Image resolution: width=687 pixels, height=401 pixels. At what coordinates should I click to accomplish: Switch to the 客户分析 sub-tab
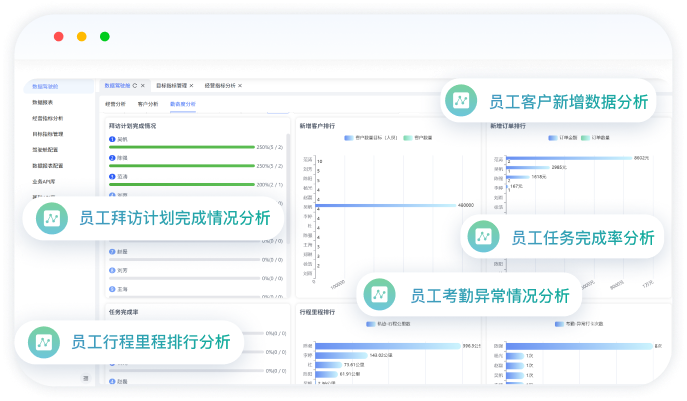[147, 103]
